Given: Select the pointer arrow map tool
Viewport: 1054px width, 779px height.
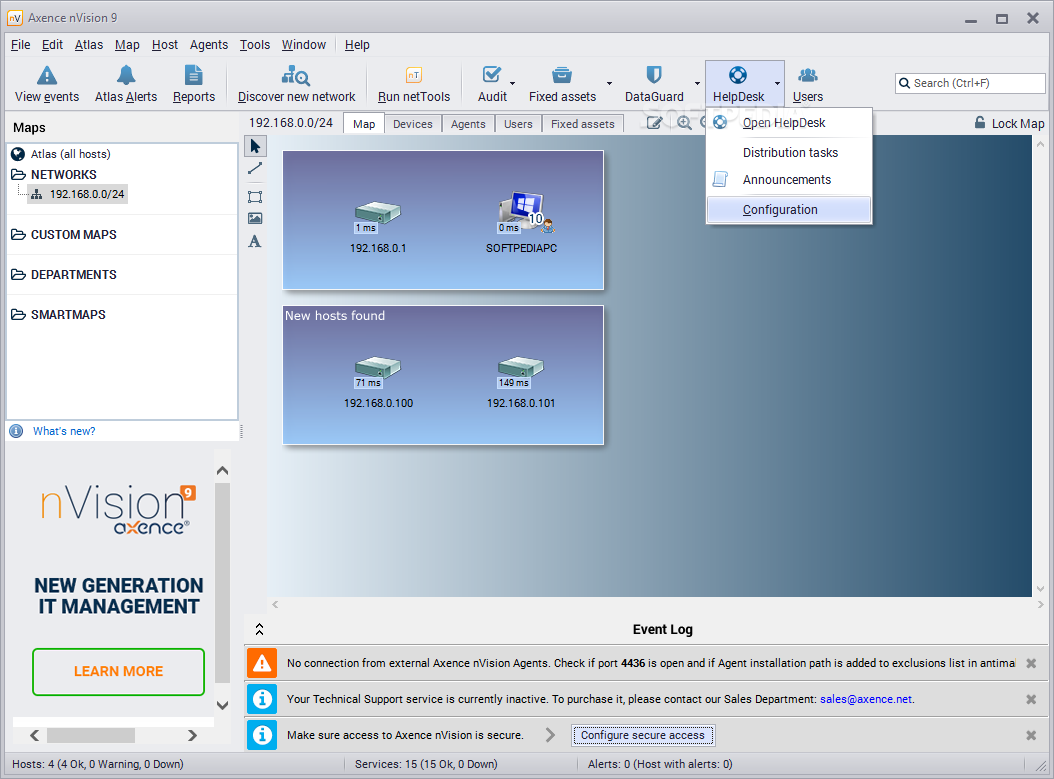Looking at the screenshot, I should (255, 146).
